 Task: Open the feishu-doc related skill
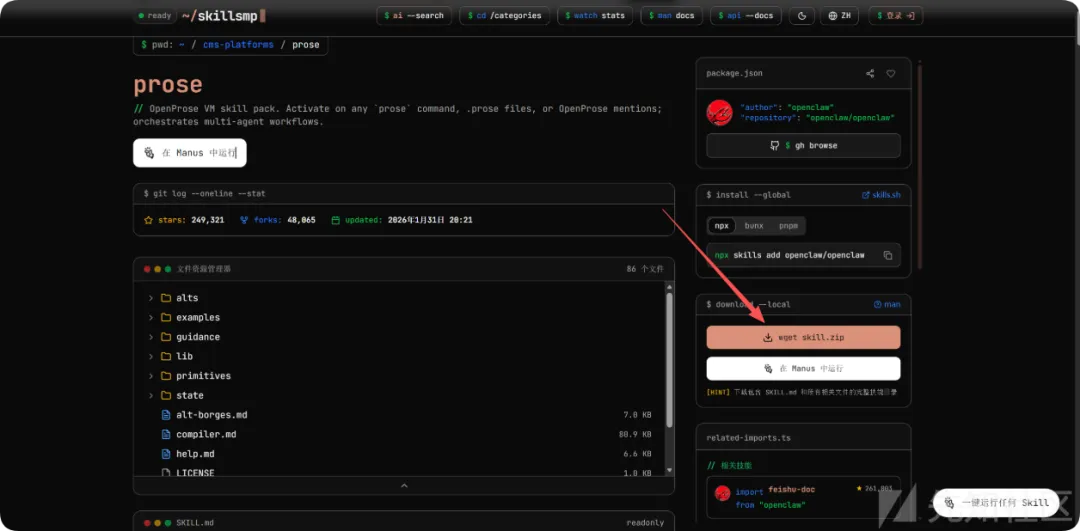(803, 497)
